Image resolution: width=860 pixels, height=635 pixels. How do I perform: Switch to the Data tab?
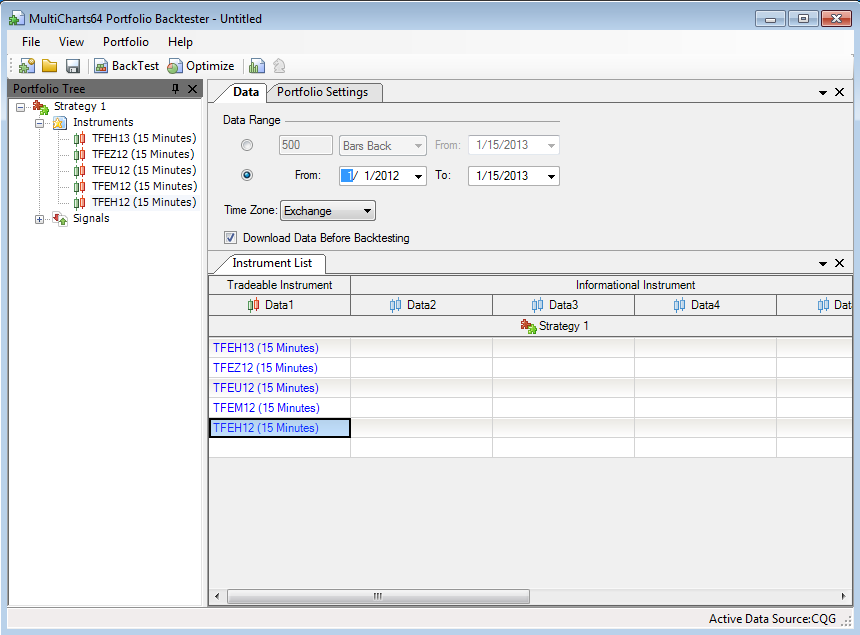246,92
